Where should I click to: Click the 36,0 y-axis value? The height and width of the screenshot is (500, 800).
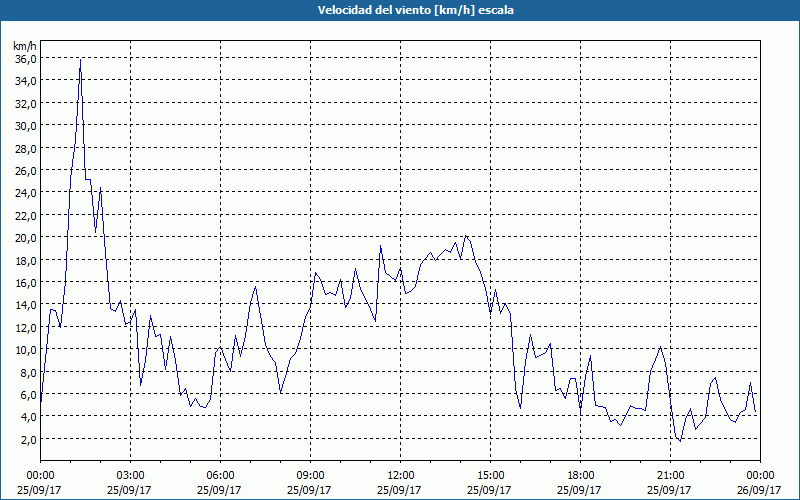(x=27, y=58)
